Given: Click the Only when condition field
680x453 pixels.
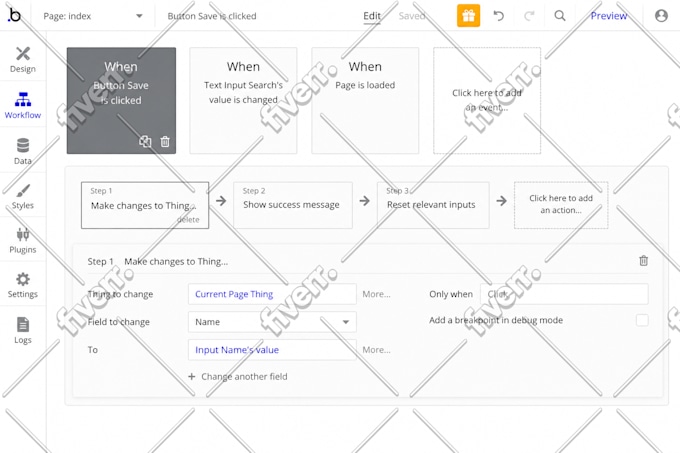Looking at the screenshot, I should [564, 294].
